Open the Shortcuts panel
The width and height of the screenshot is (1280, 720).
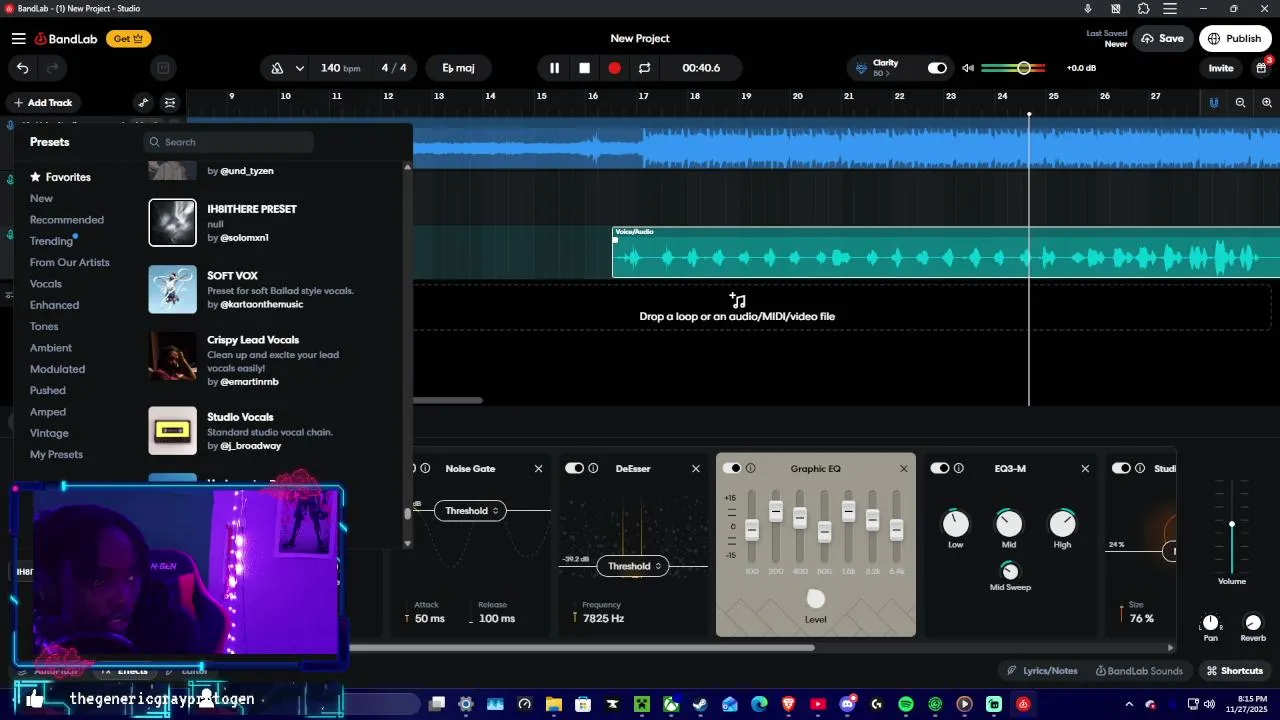click(x=1235, y=671)
